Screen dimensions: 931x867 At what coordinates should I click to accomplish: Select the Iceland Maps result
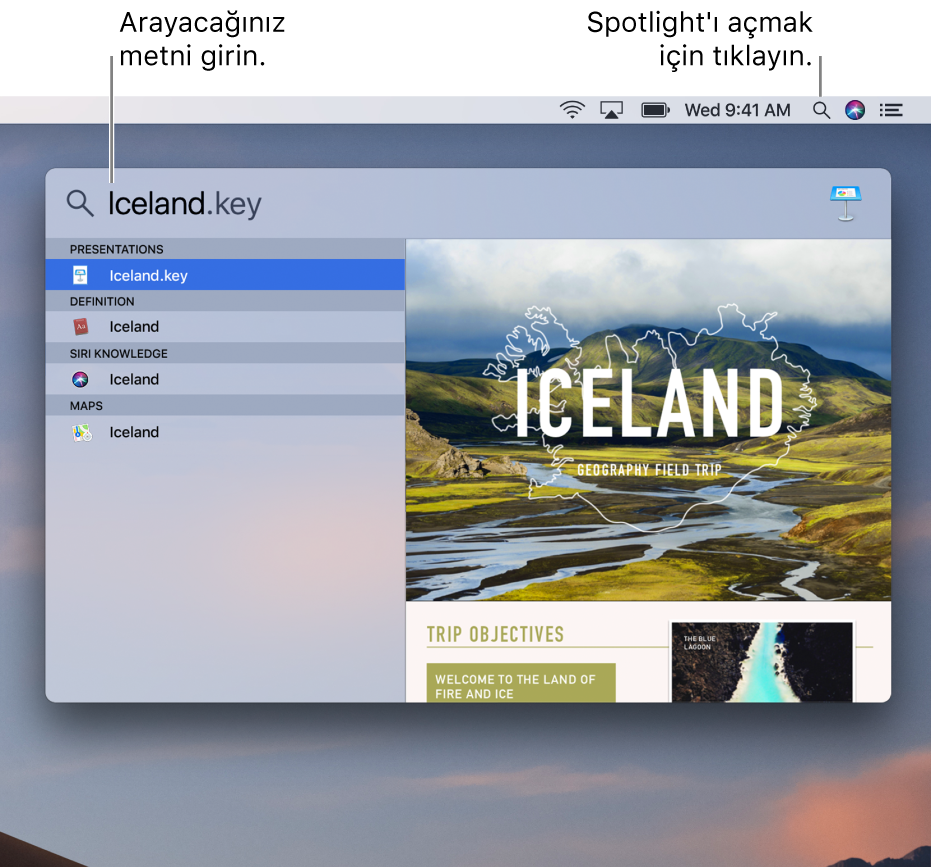coord(225,432)
